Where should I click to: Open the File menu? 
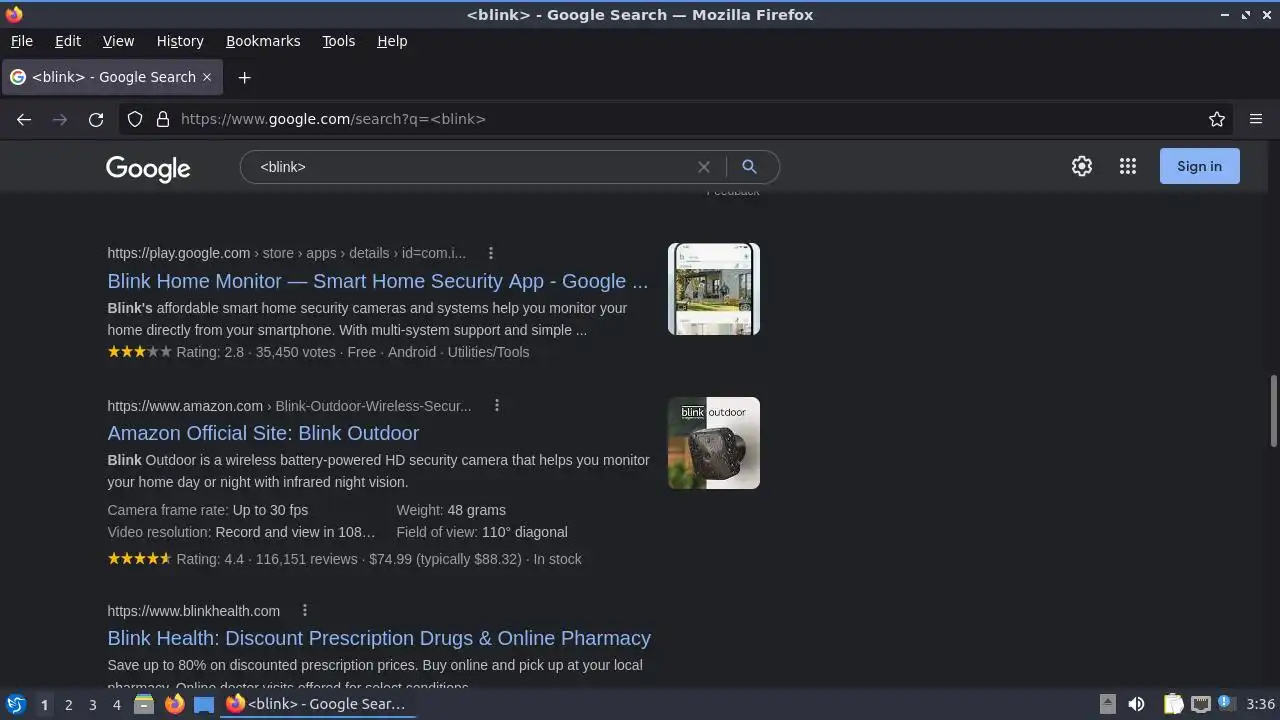(x=21, y=41)
